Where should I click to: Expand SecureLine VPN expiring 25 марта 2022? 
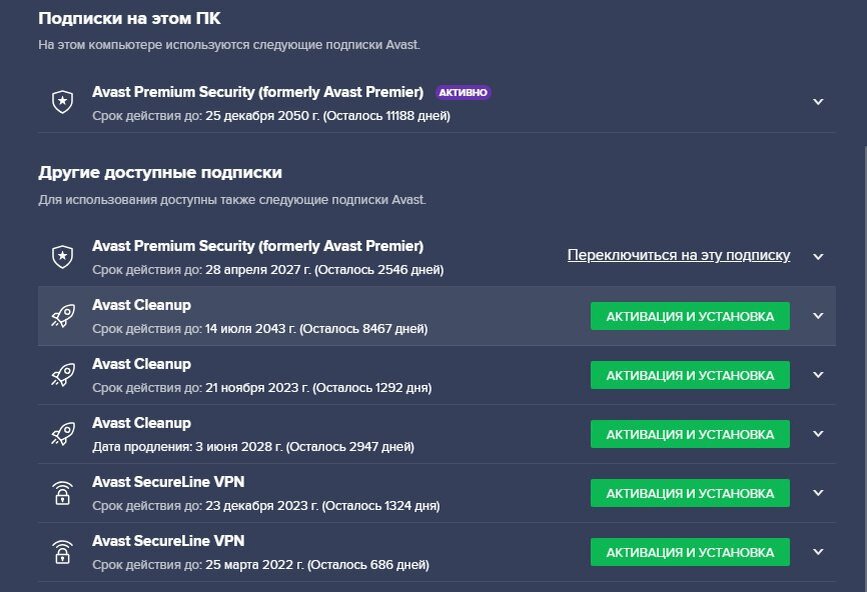tap(818, 552)
